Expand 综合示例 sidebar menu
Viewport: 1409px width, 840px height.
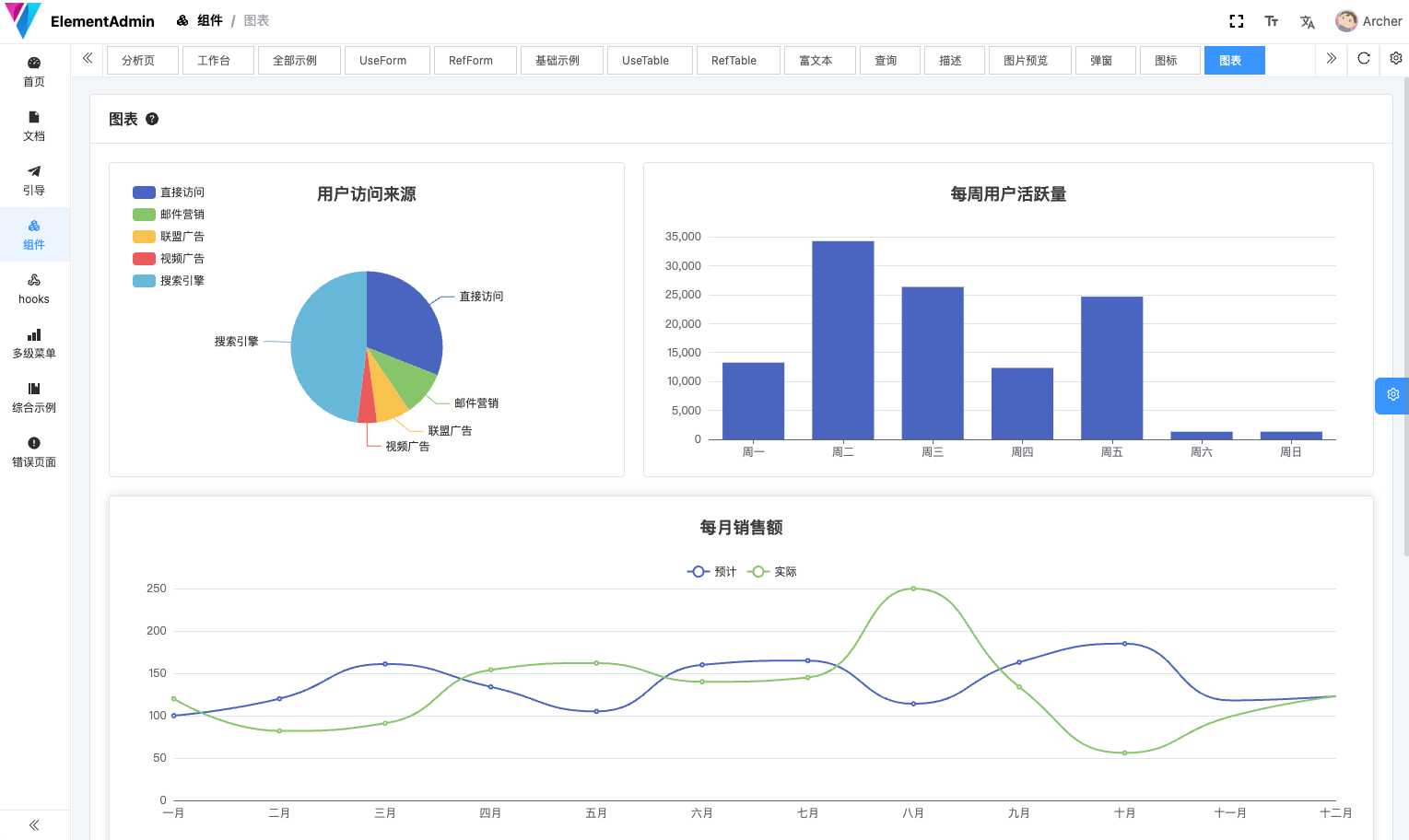coord(34,398)
